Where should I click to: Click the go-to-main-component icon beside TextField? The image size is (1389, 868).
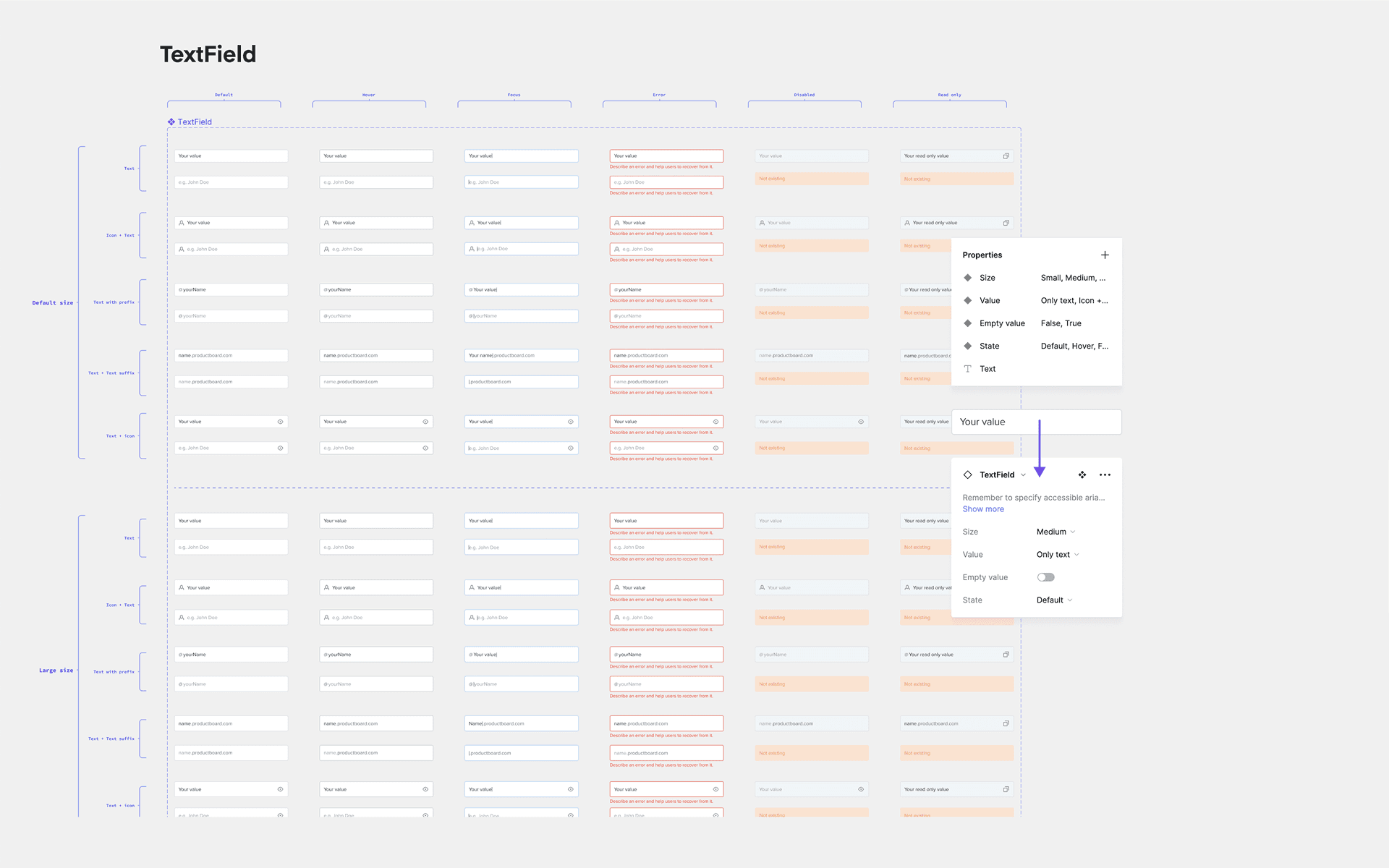pyautogui.click(x=1082, y=475)
